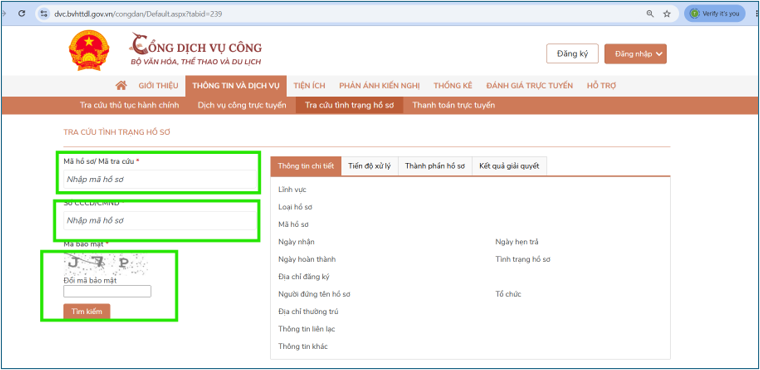Viewport: 760px width, 370px height.
Task: Click the Đăng ký button
Action: (x=572, y=54)
